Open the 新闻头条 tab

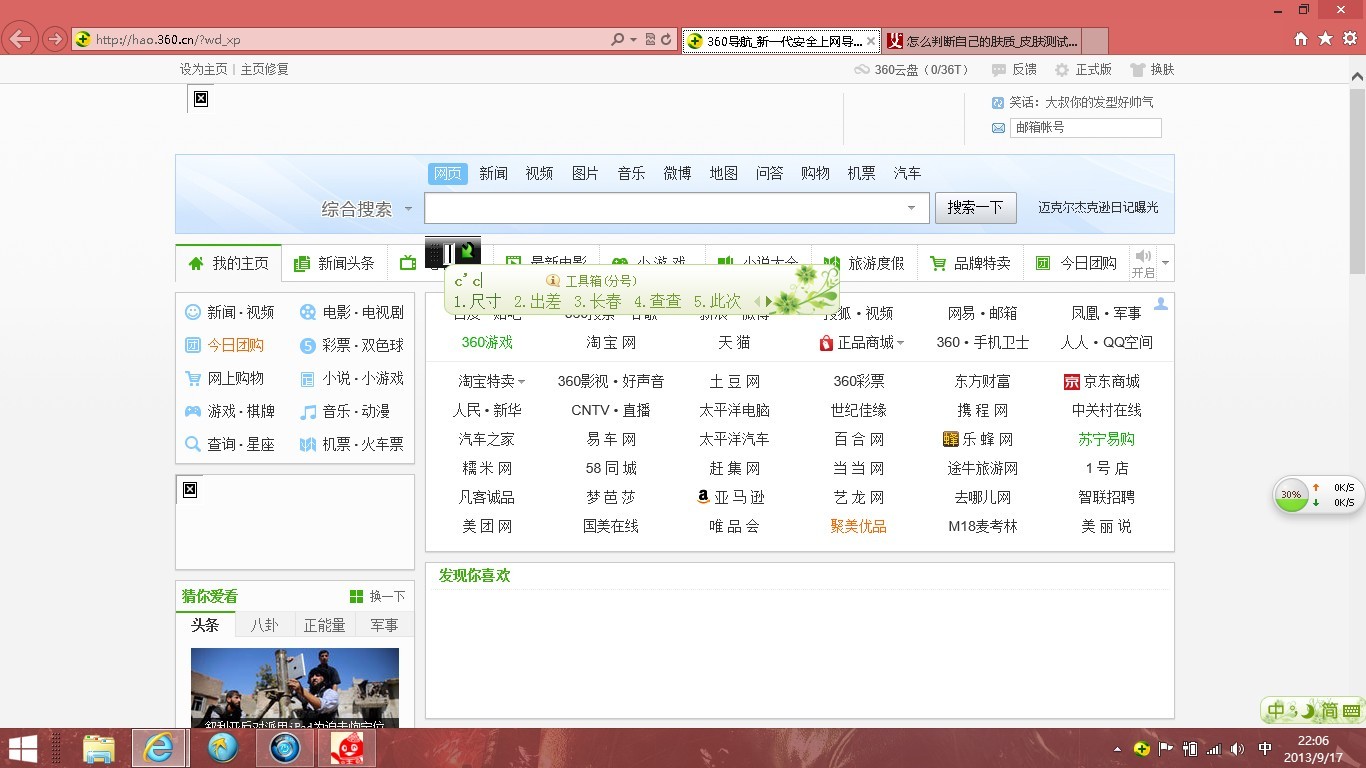[x=334, y=263]
